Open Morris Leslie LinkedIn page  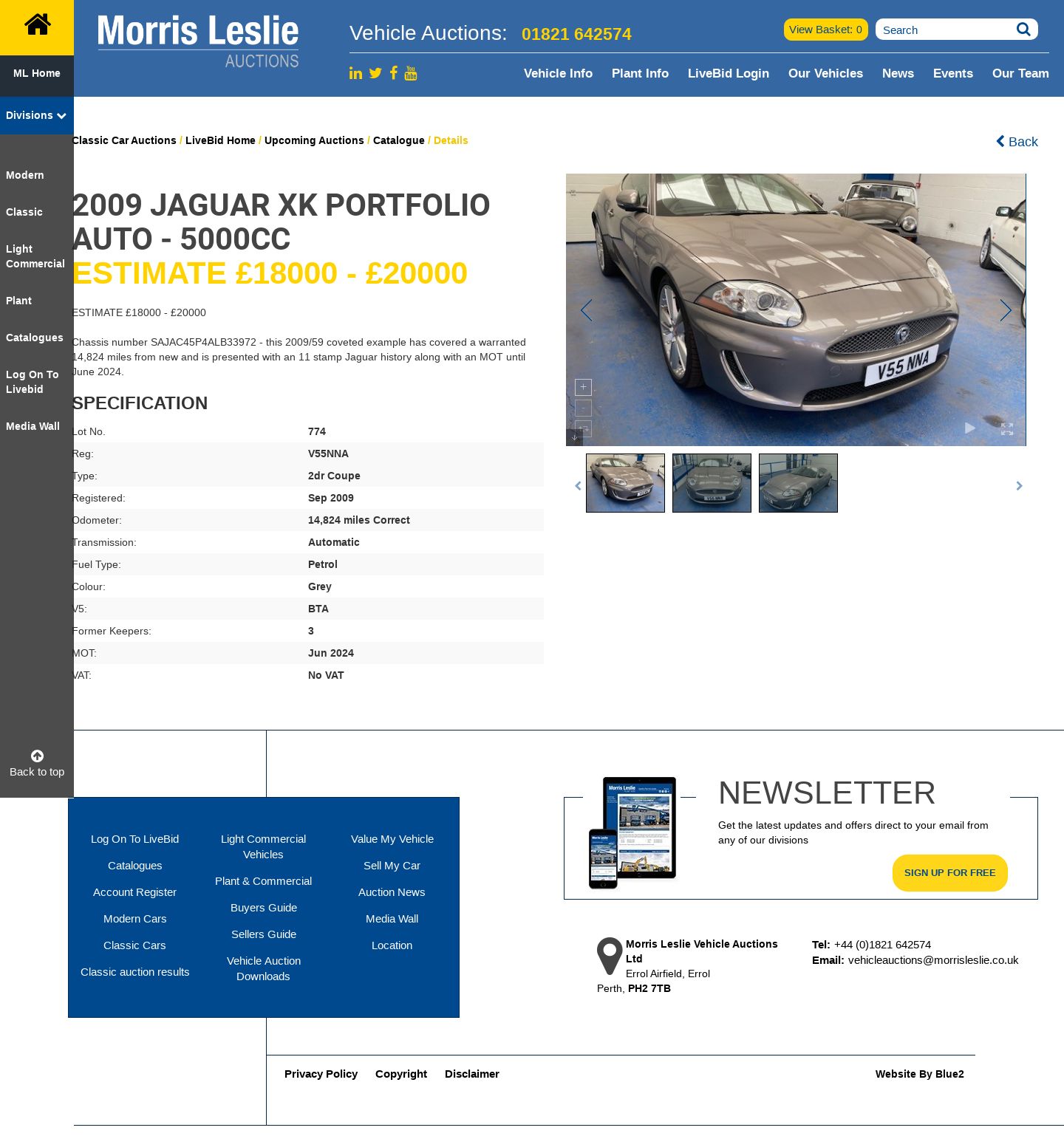(355, 73)
